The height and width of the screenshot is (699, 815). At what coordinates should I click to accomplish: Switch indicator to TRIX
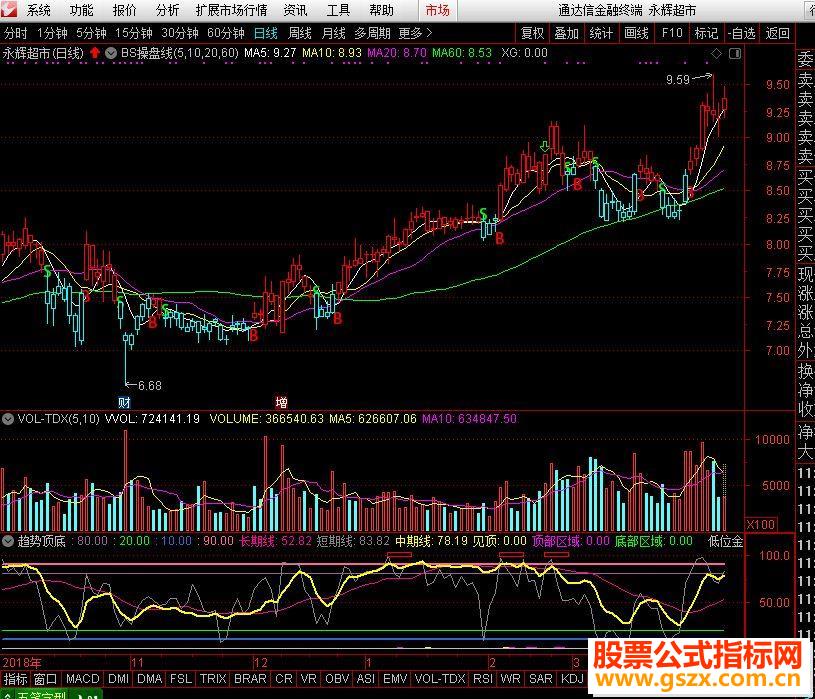click(x=213, y=679)
